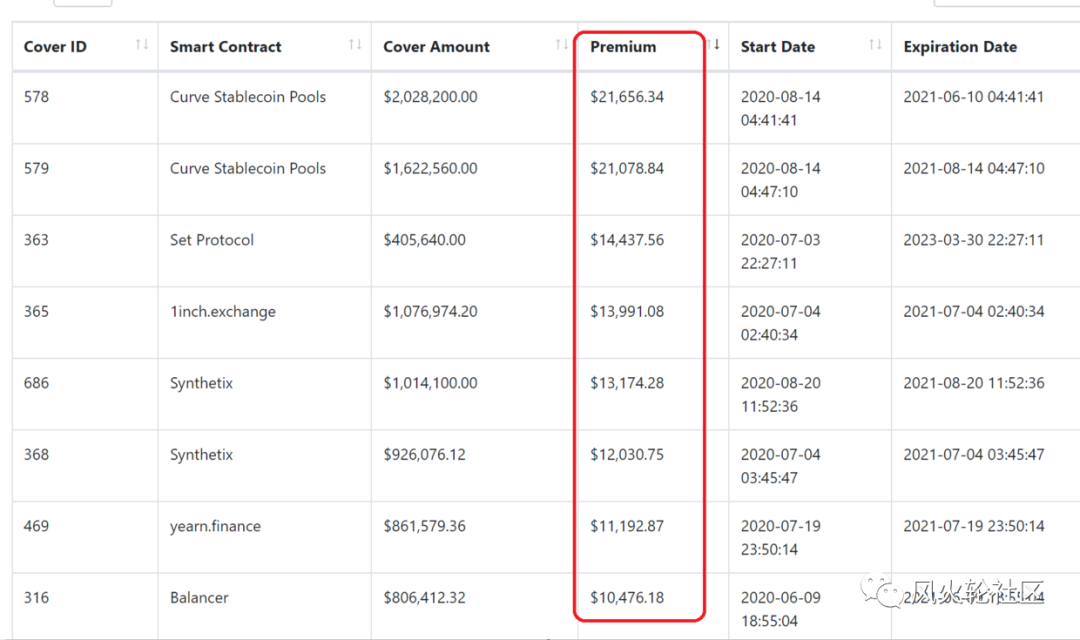Click the cover amount $1,076,974.20
1080x640 pixels.
tap(430, 312)
